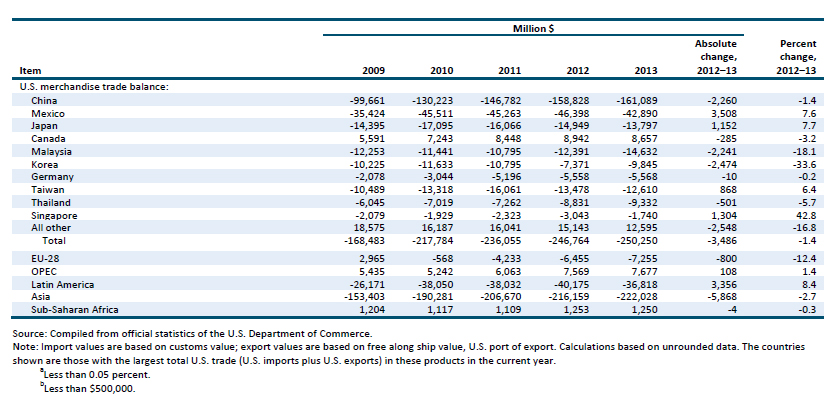
Task: Click the OPEC row label
Action: pos(44,271)
